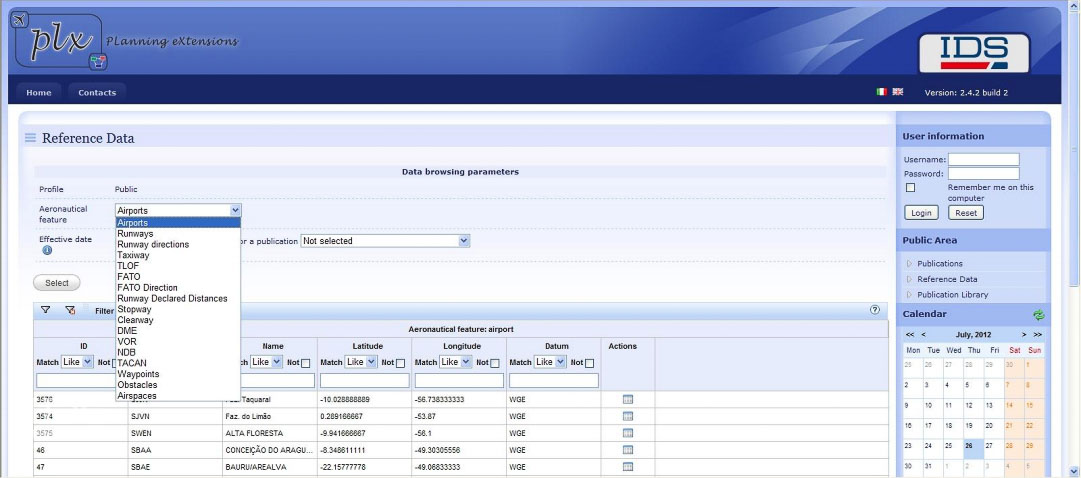Click in the Username field
The width and height of the screenshot is (1081, 478).
[x=984, y=159]
